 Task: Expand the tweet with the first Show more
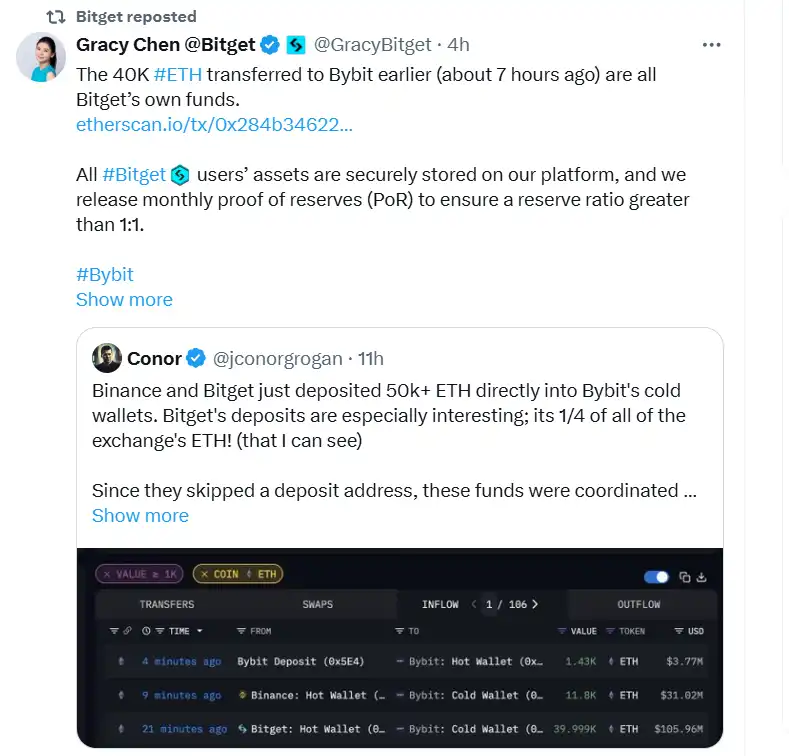124,300
